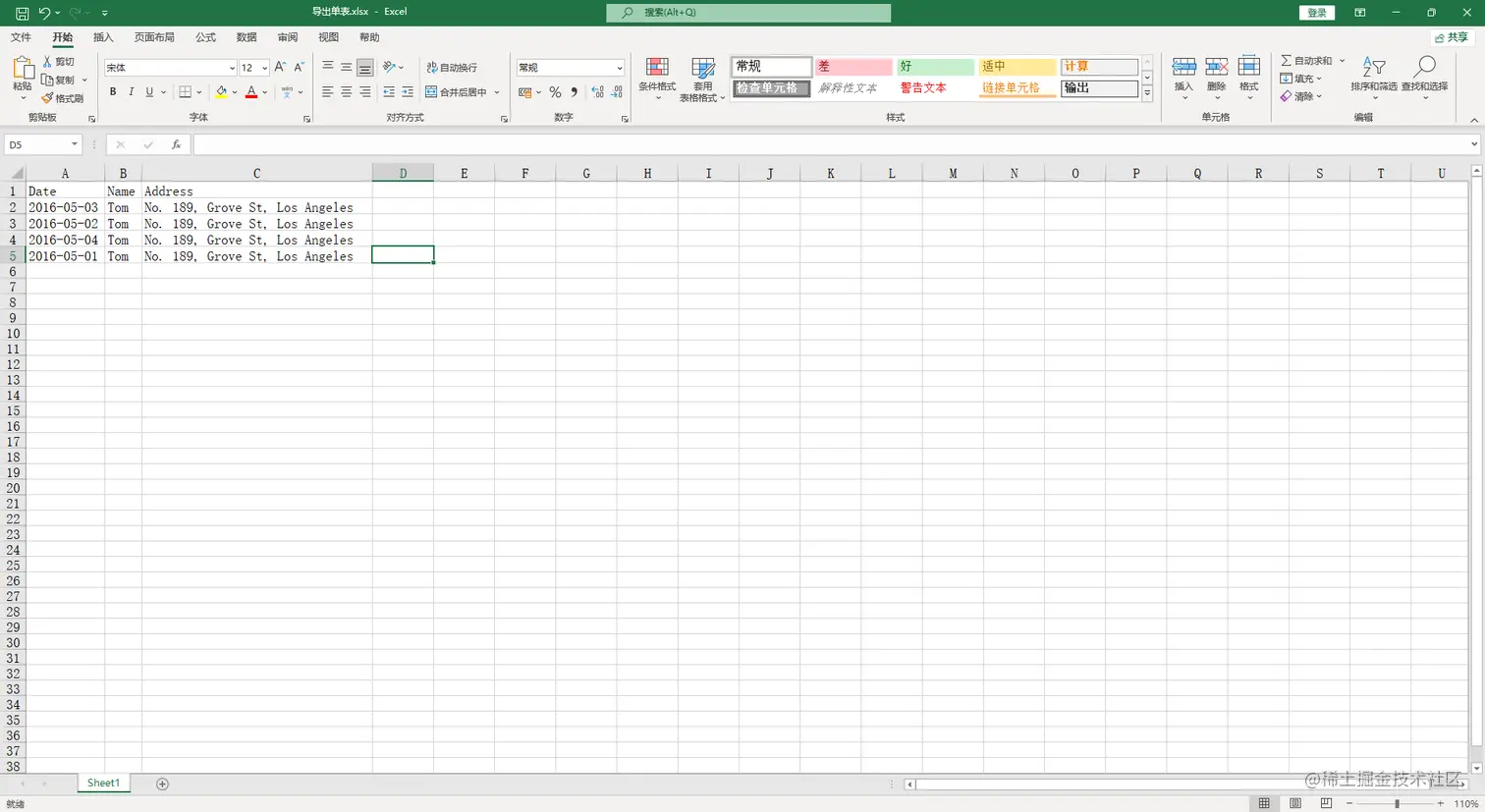The image size is (1485, 812).
Task: Open the cell Format (格式) menu
Action: [1248, 77]
